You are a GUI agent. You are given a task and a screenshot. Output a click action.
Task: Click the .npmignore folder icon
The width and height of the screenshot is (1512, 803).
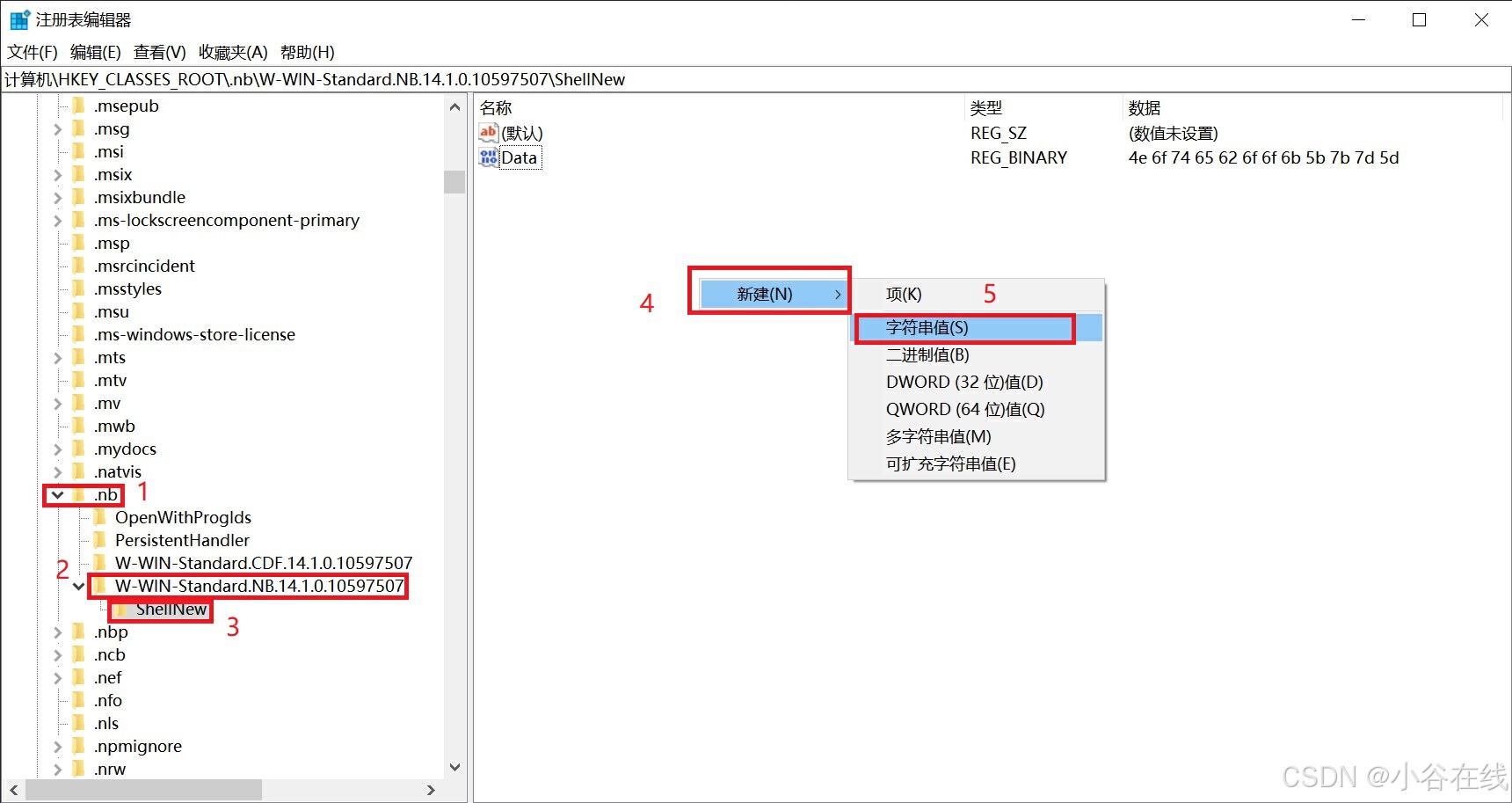pos(79,746)
